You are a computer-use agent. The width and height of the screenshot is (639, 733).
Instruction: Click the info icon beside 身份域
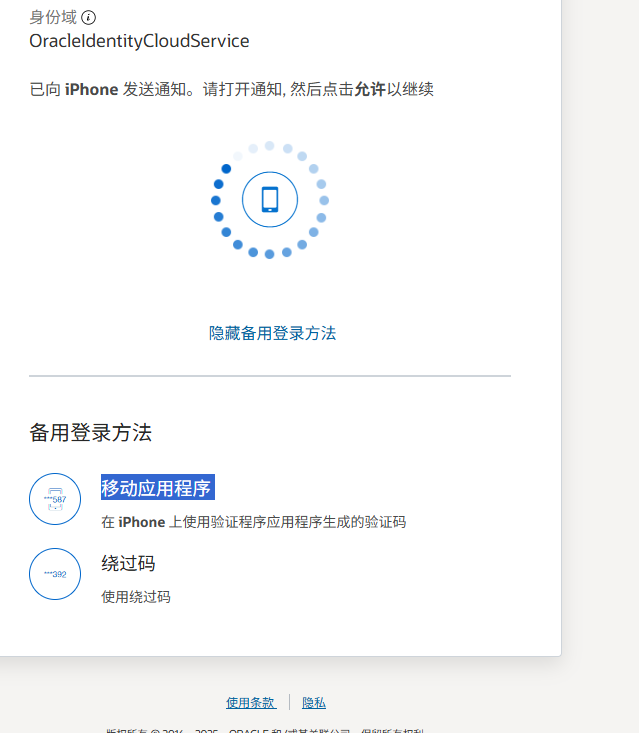[x=89, y=18]
